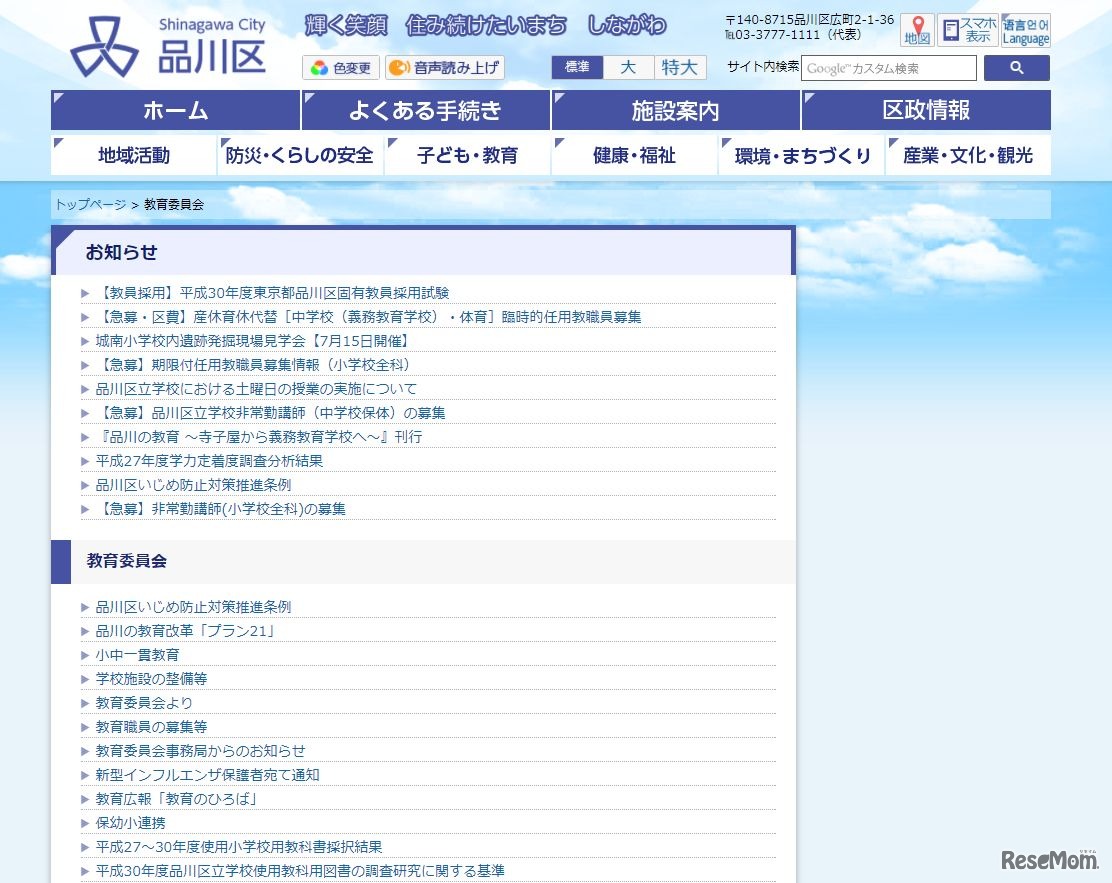Click the Google search magnifier icon
1112x883 pixels.
(x=1016, y=67)
